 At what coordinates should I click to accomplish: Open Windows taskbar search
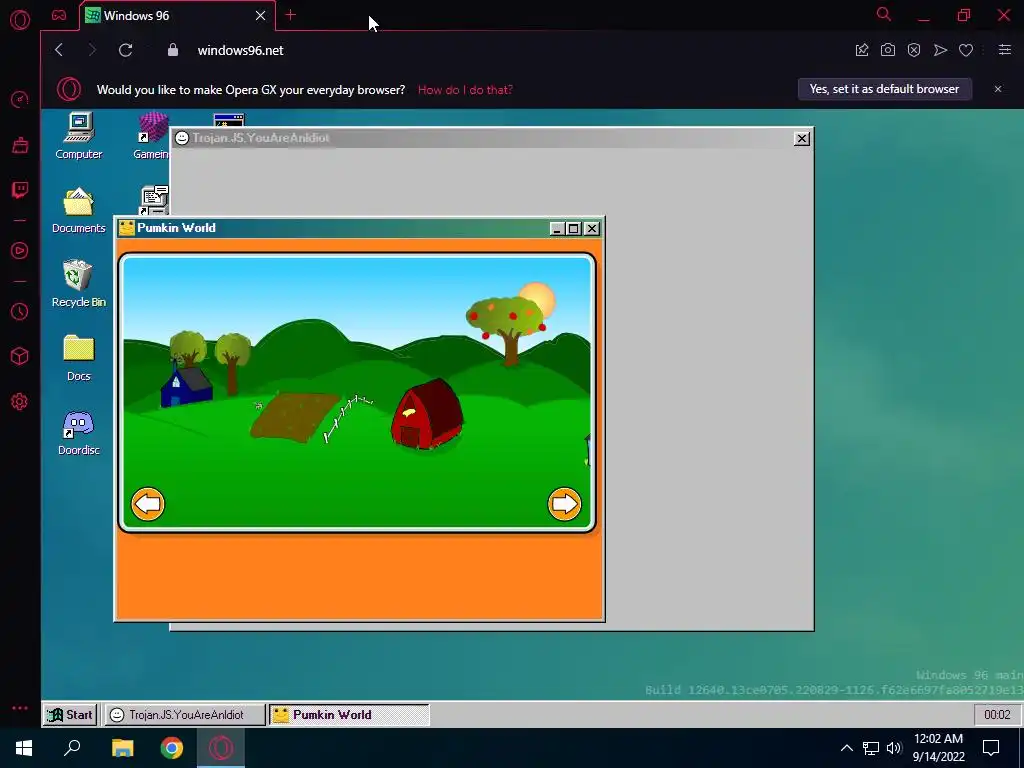[72, 748]
